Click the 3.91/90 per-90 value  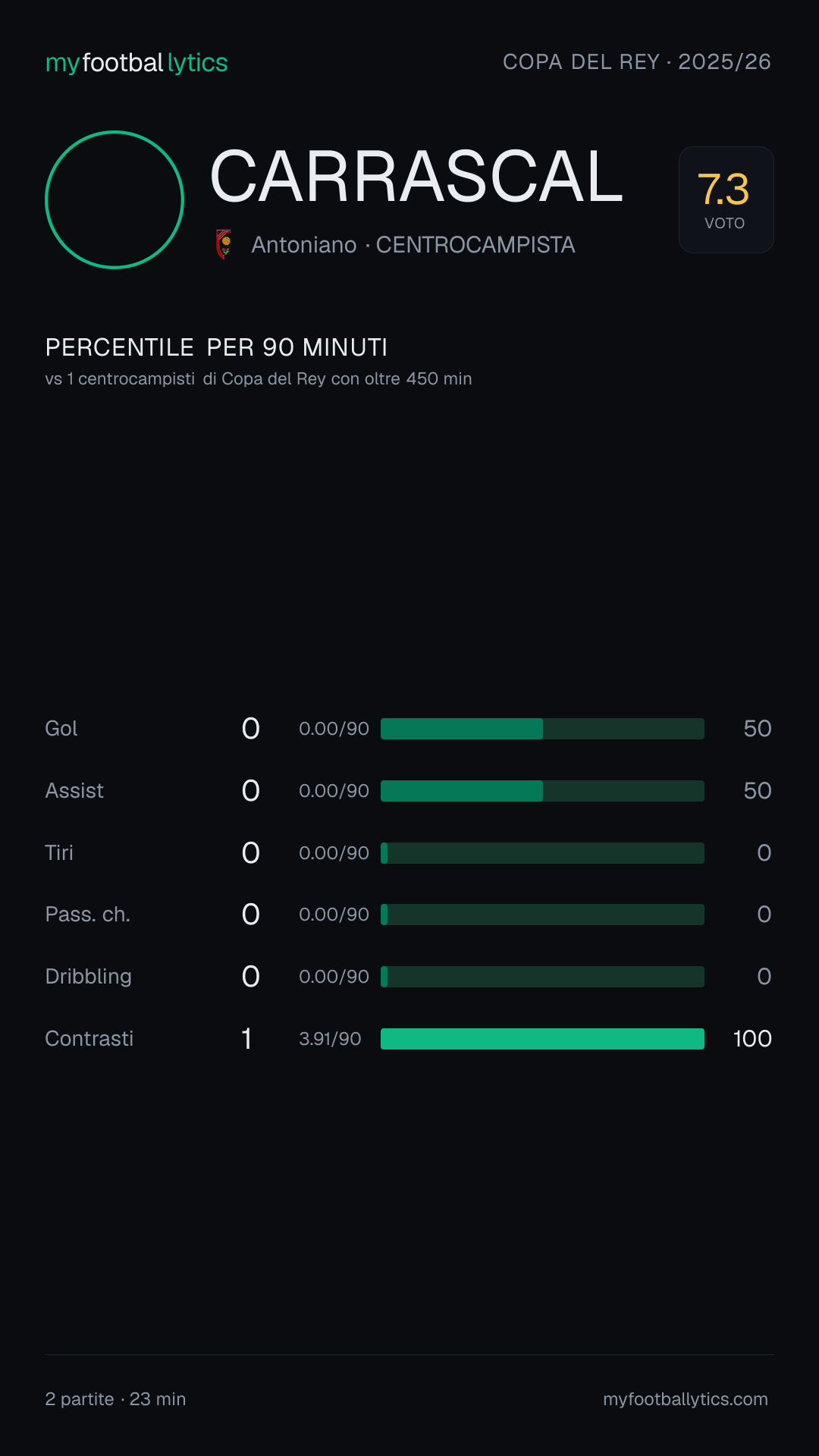pyautogui.click(x=330, y=1039)
